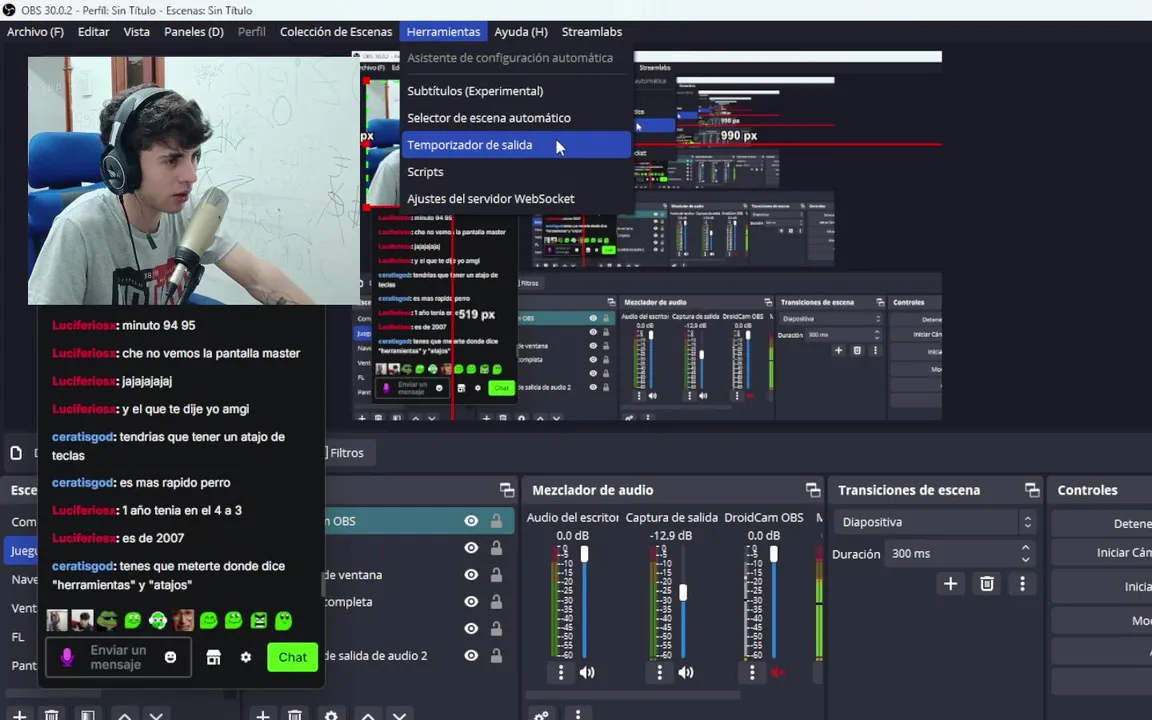The height and width of the screenshot is (720, 1152).
Task: Mute Captura de salida speaker icon
Action: pyautogui.click(x=685, y=672)
